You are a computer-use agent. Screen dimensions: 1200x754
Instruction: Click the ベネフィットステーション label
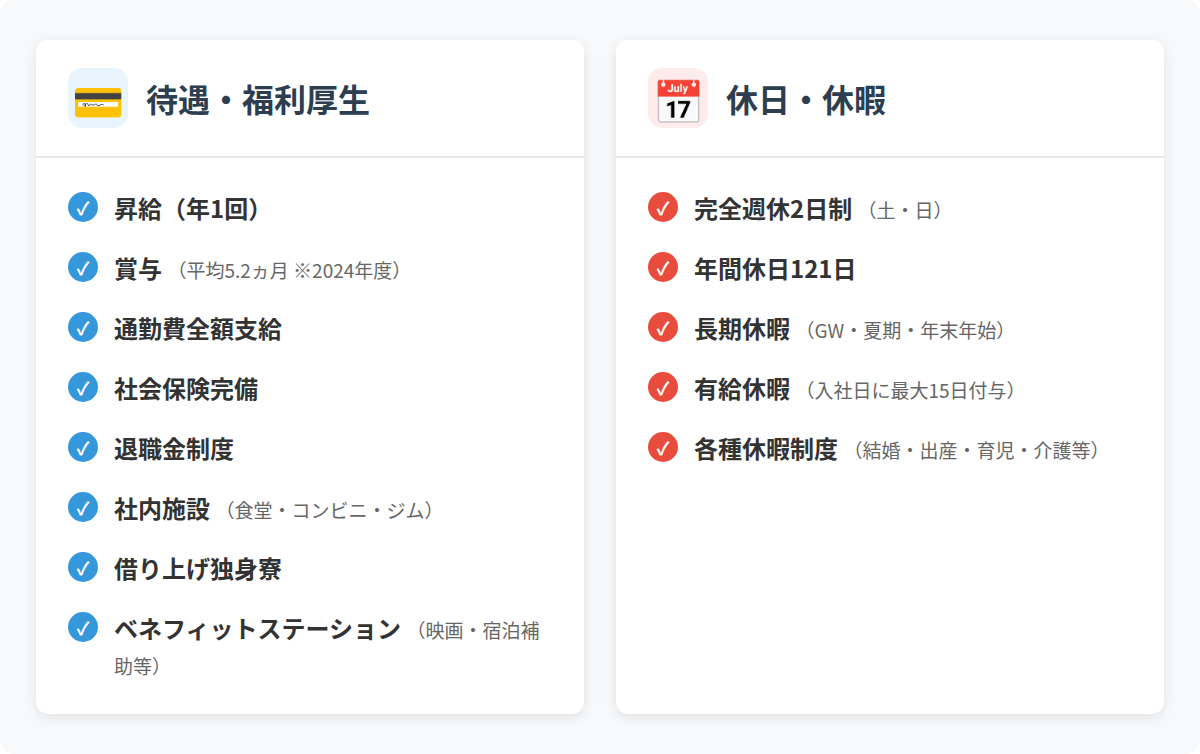coord(257,630)
